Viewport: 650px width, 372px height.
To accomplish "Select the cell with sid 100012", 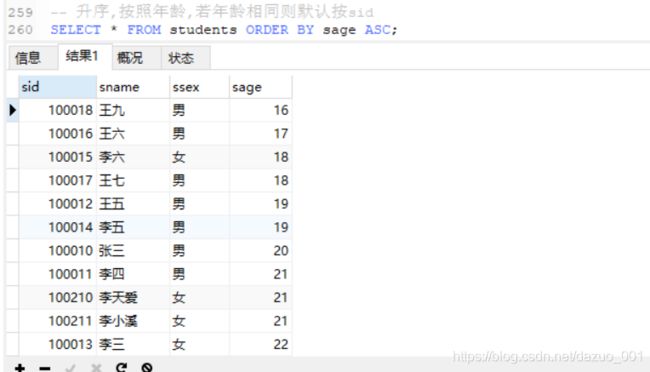I will tap(57, 204).
